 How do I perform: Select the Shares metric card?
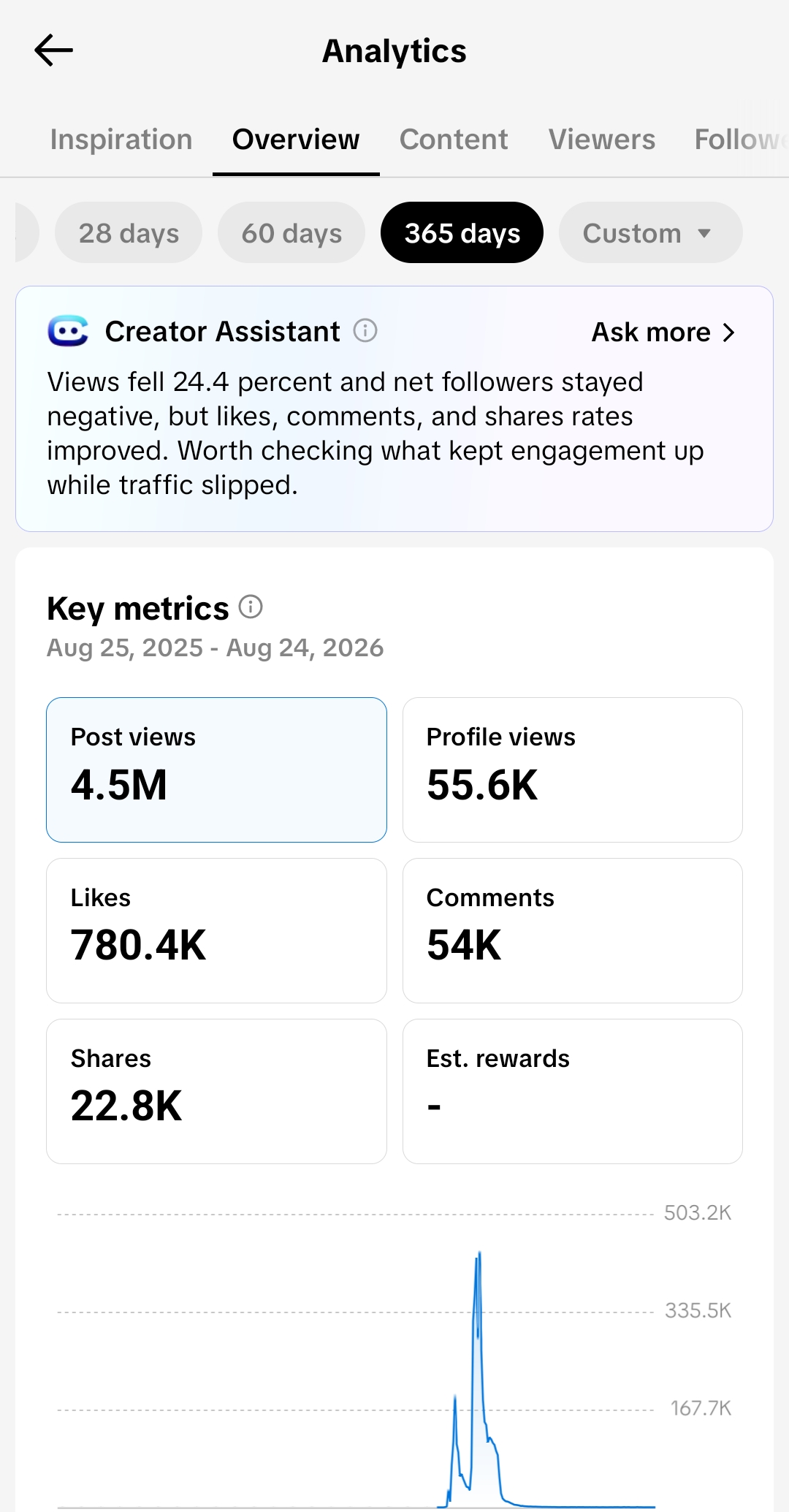tap(216, 1091)
